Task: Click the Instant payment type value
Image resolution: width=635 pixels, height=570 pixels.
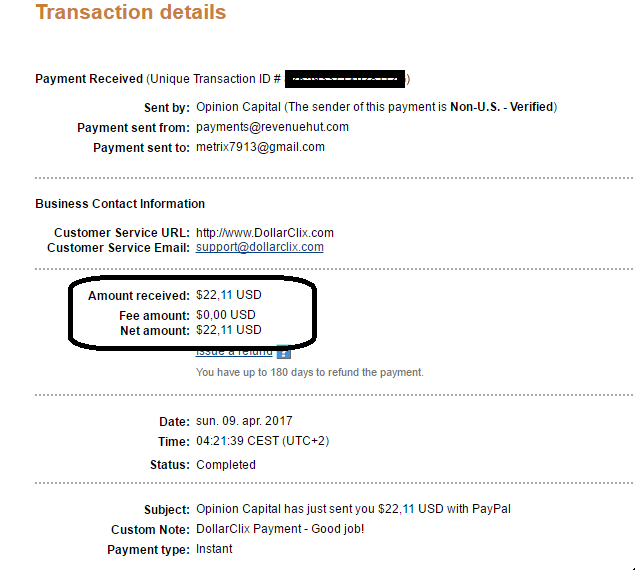Action: click(214, 549)
